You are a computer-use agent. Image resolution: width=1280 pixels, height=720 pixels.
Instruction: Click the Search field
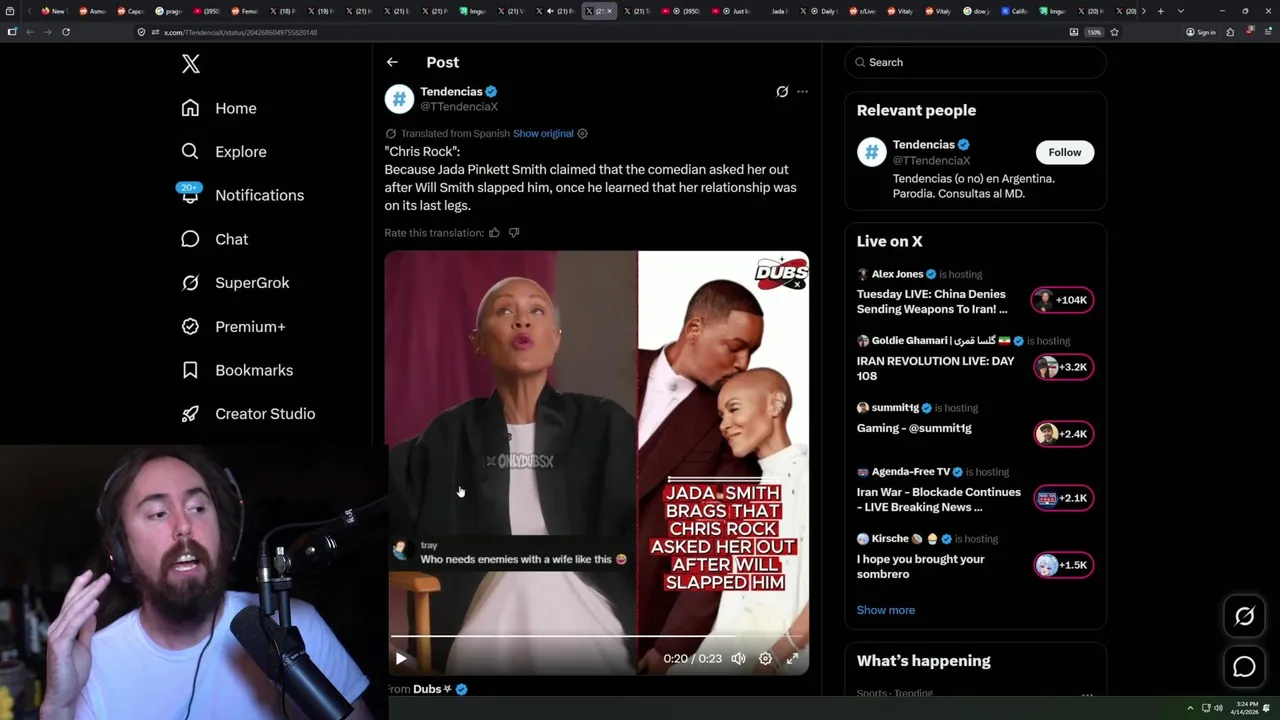[976, 62]
